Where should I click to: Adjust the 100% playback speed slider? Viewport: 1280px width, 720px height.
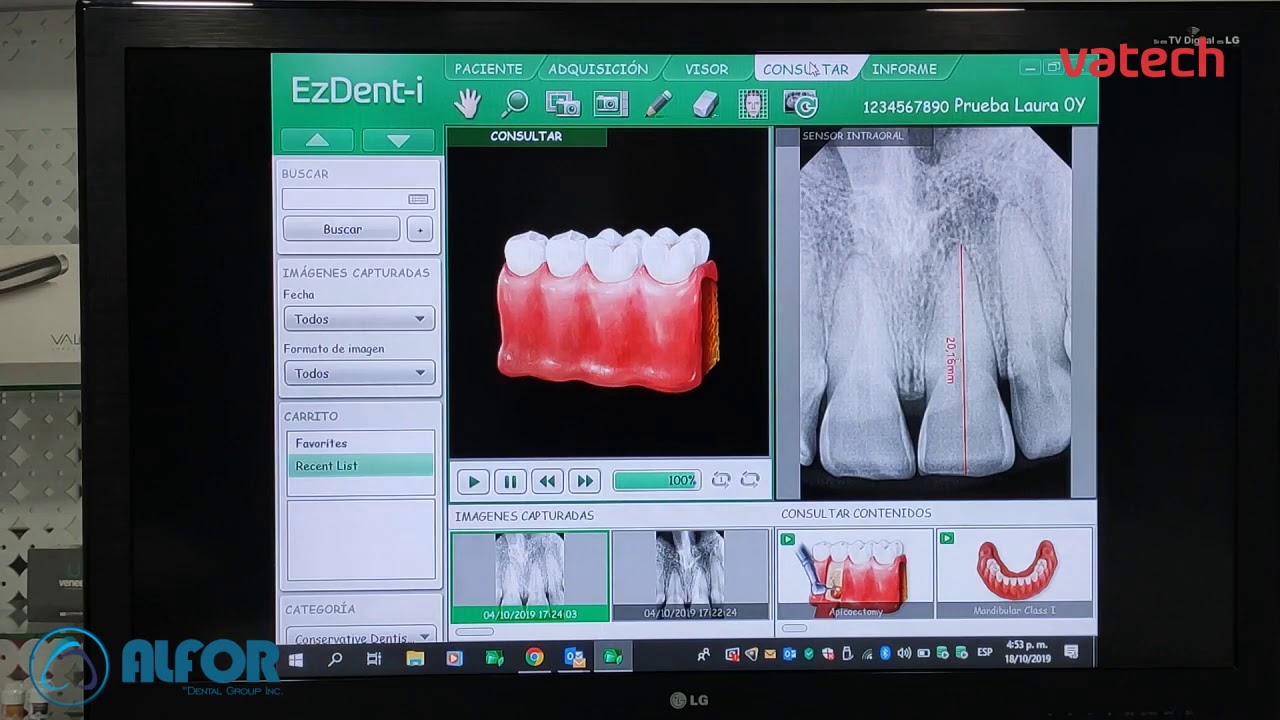click(x=656, y=480)
